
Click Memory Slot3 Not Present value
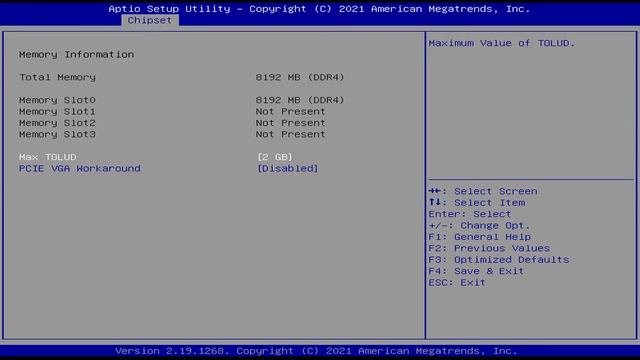291,134
